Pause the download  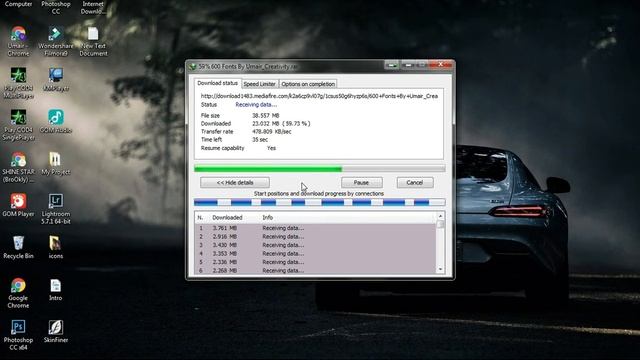click(362, 182)
